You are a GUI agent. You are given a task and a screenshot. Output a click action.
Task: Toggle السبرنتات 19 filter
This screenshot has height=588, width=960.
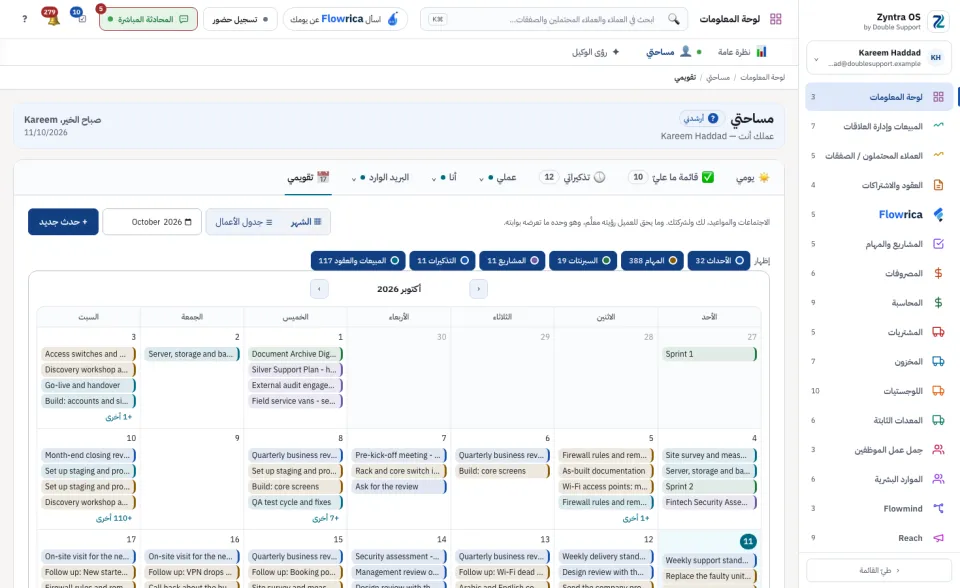click(583, 261)
